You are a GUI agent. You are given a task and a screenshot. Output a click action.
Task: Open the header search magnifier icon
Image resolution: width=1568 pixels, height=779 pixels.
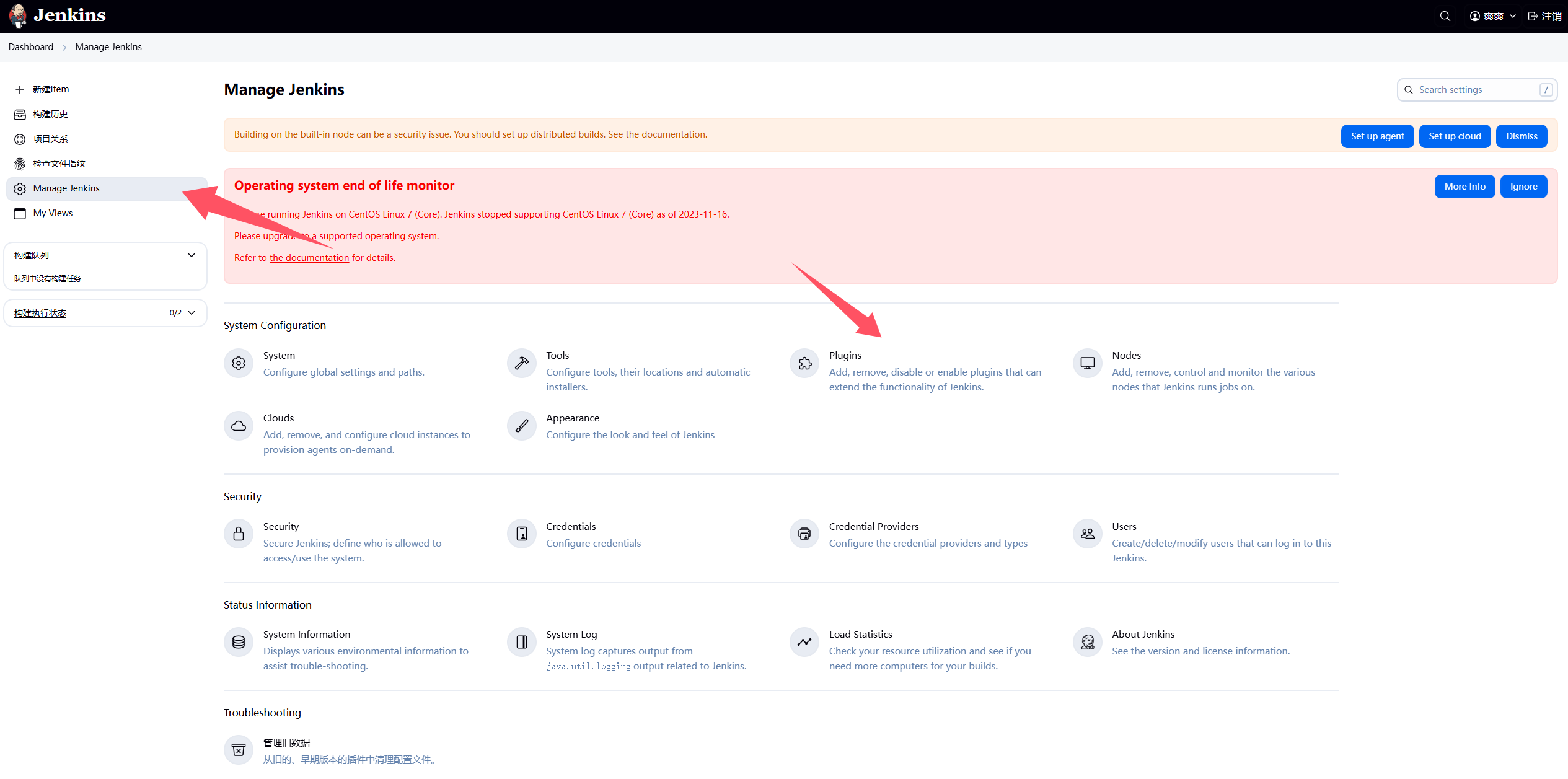[x=1445, y=16]
